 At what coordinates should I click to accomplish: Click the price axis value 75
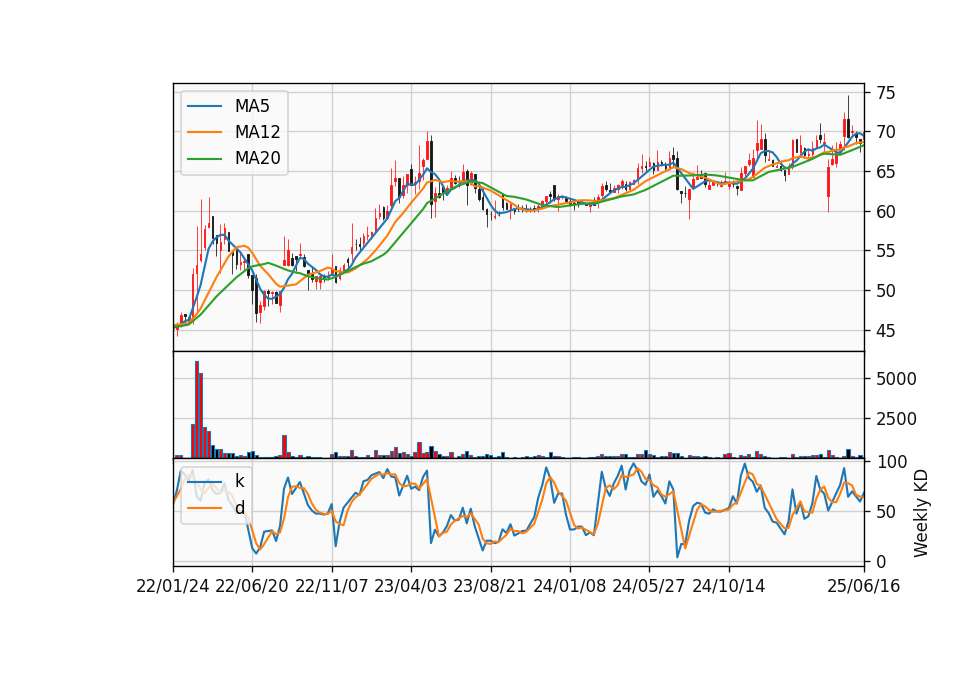coord(885,93)
